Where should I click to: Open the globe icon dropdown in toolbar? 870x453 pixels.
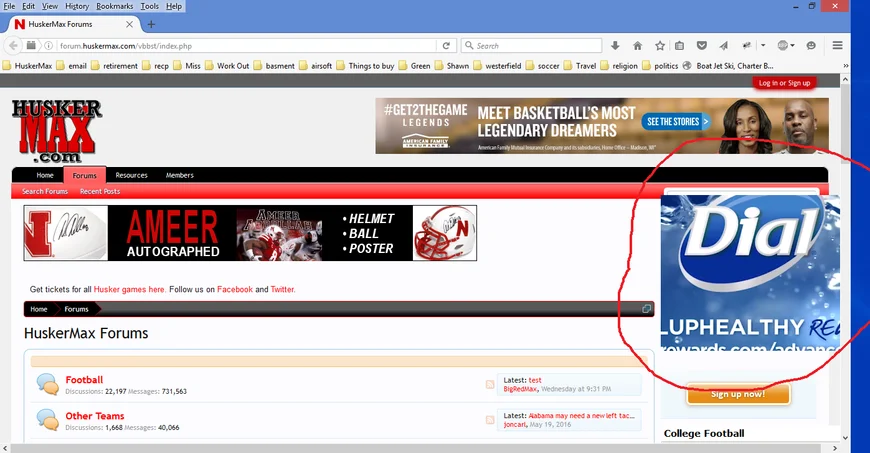pos(786,46)
